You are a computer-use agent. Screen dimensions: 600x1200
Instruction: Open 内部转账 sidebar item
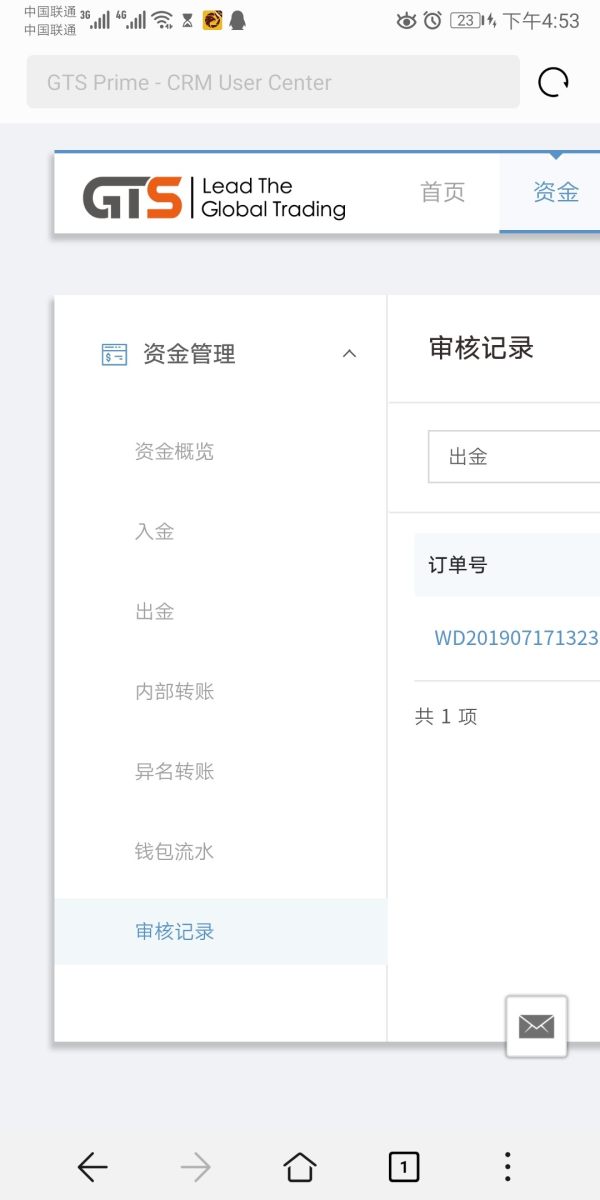coord(174,692)
